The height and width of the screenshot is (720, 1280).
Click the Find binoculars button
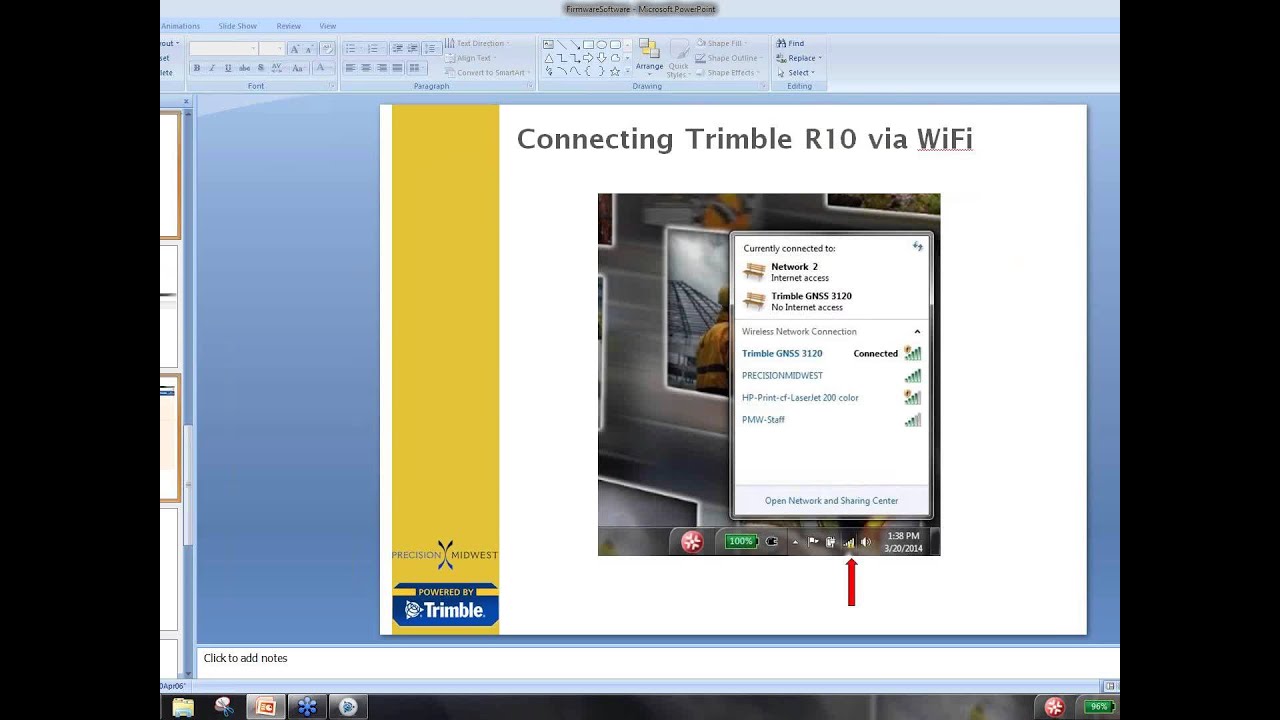(790, 44)
